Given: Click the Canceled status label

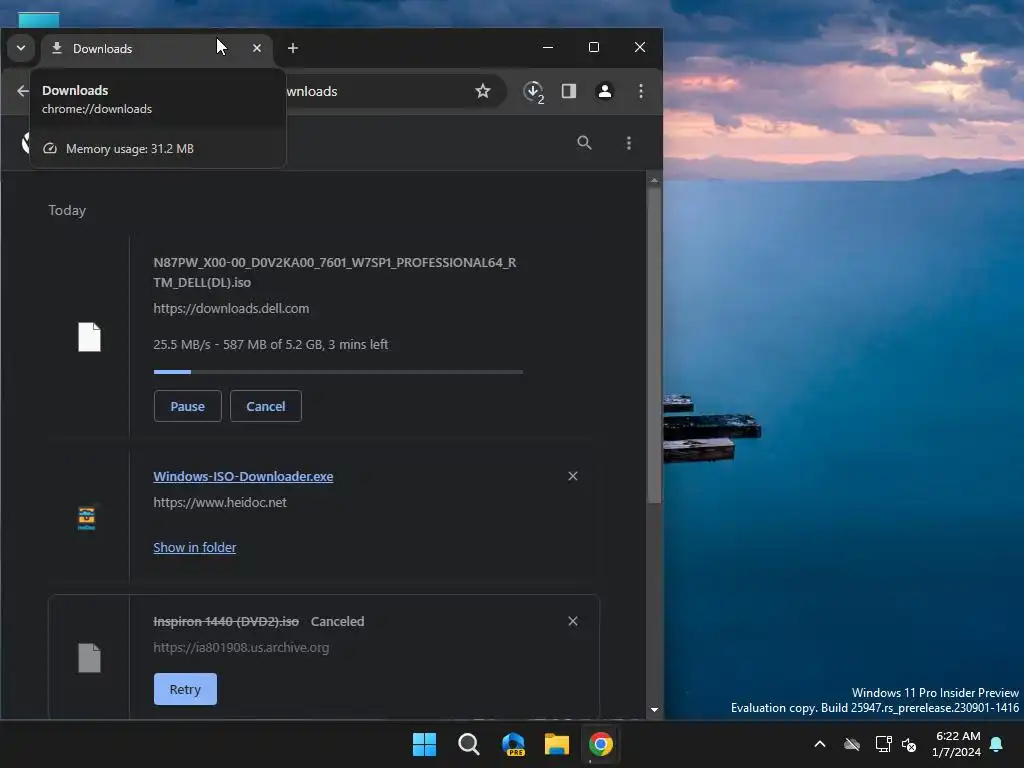Looking at the screenshot, I should tap(338, 621).
